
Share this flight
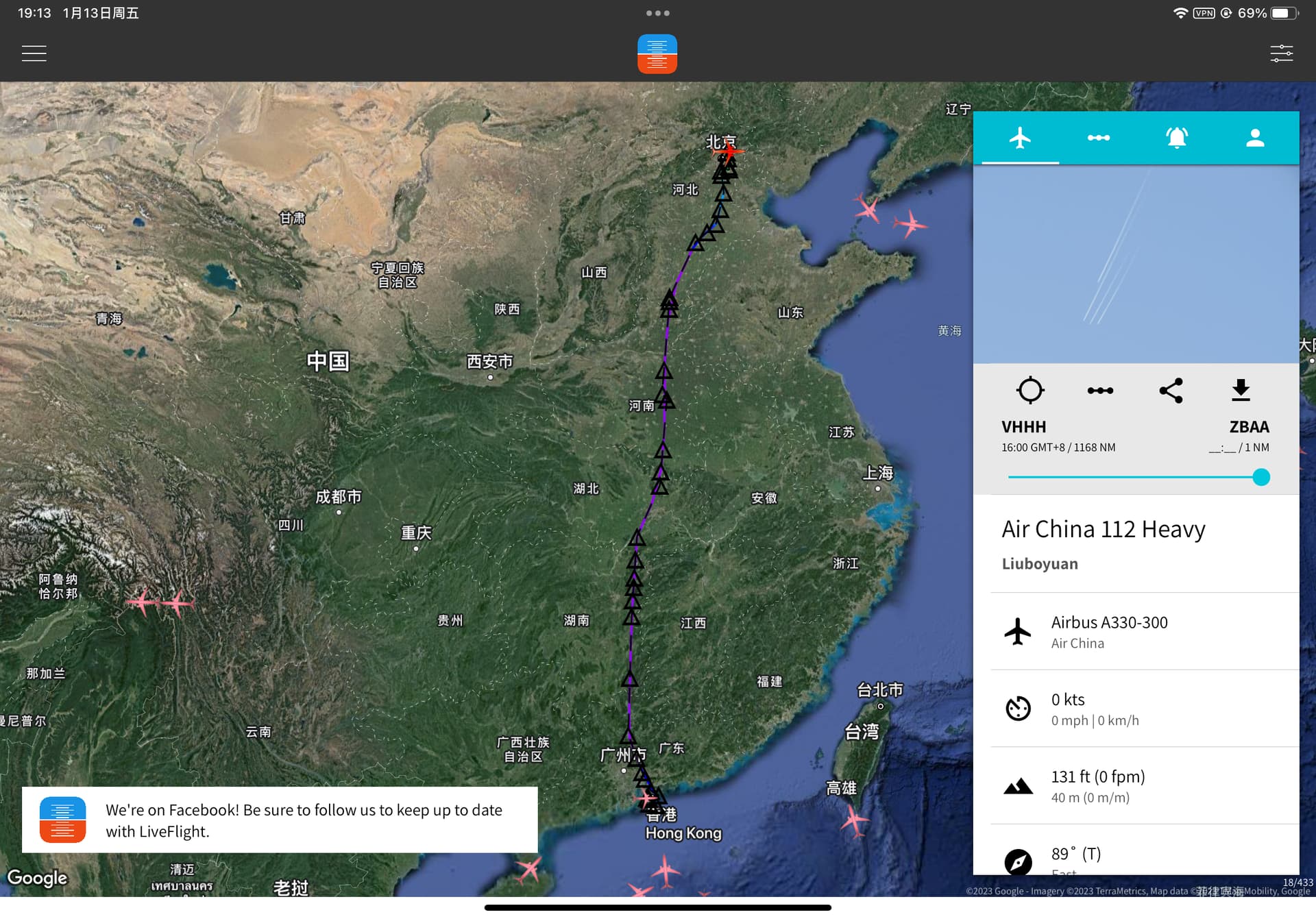point(1171,390)
